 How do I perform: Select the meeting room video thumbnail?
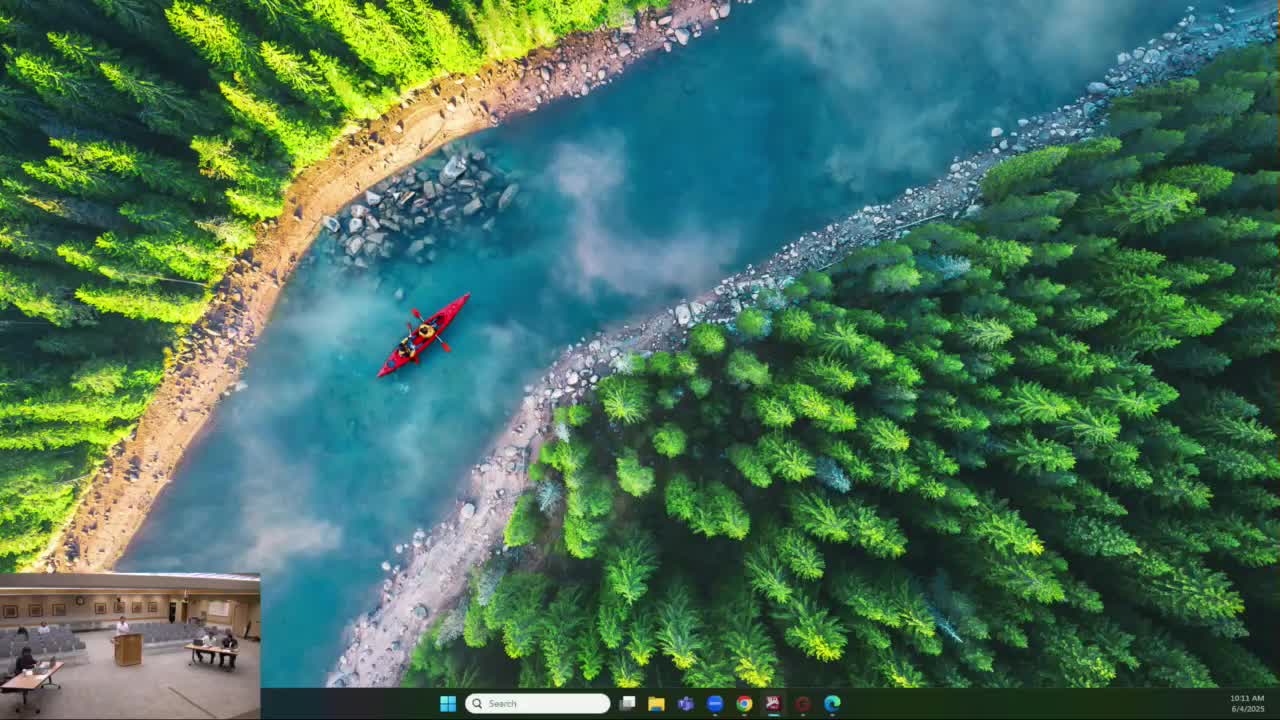[130, 646]
